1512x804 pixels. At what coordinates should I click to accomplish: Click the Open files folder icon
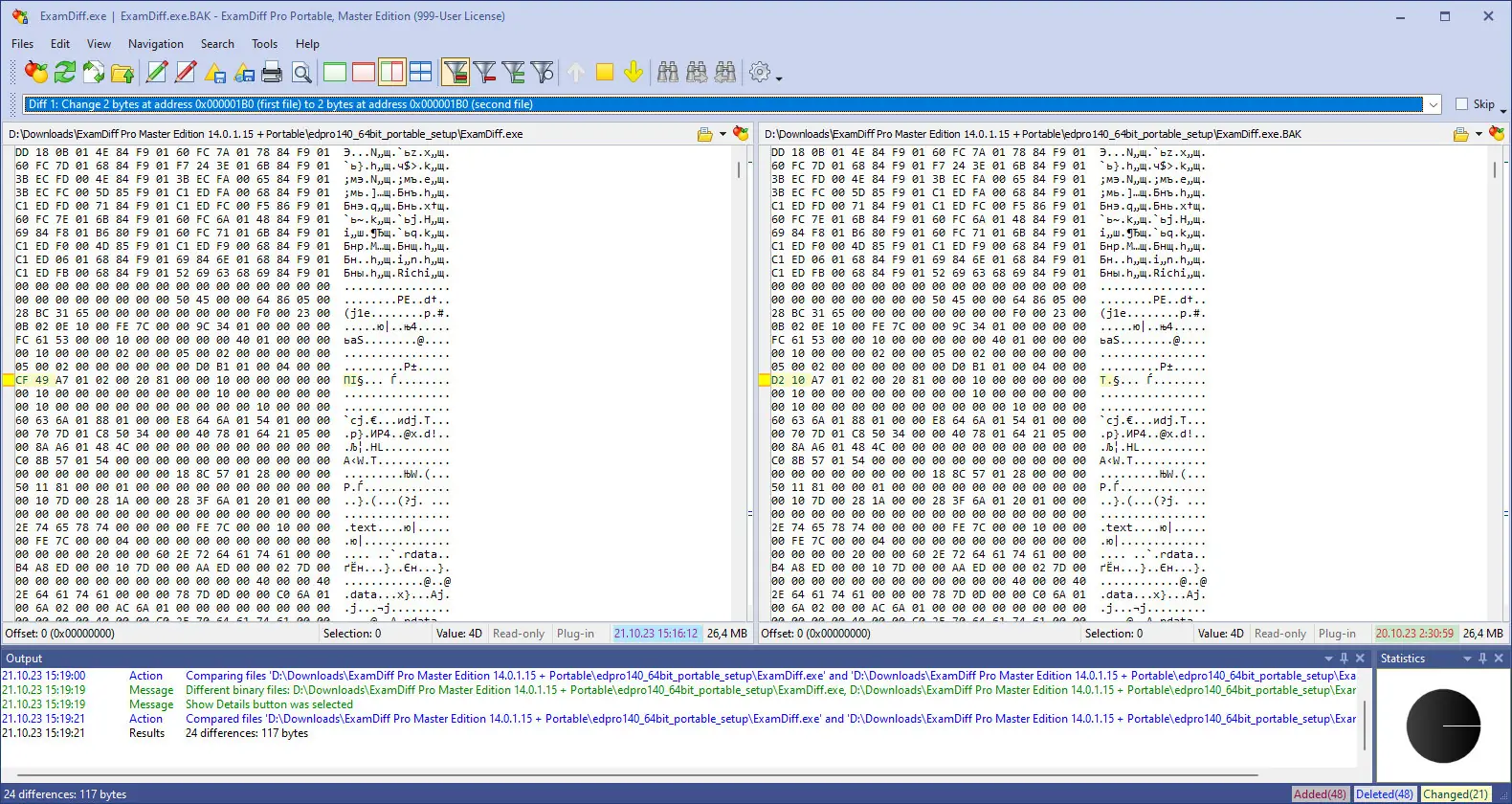click(x=122, y=72)
